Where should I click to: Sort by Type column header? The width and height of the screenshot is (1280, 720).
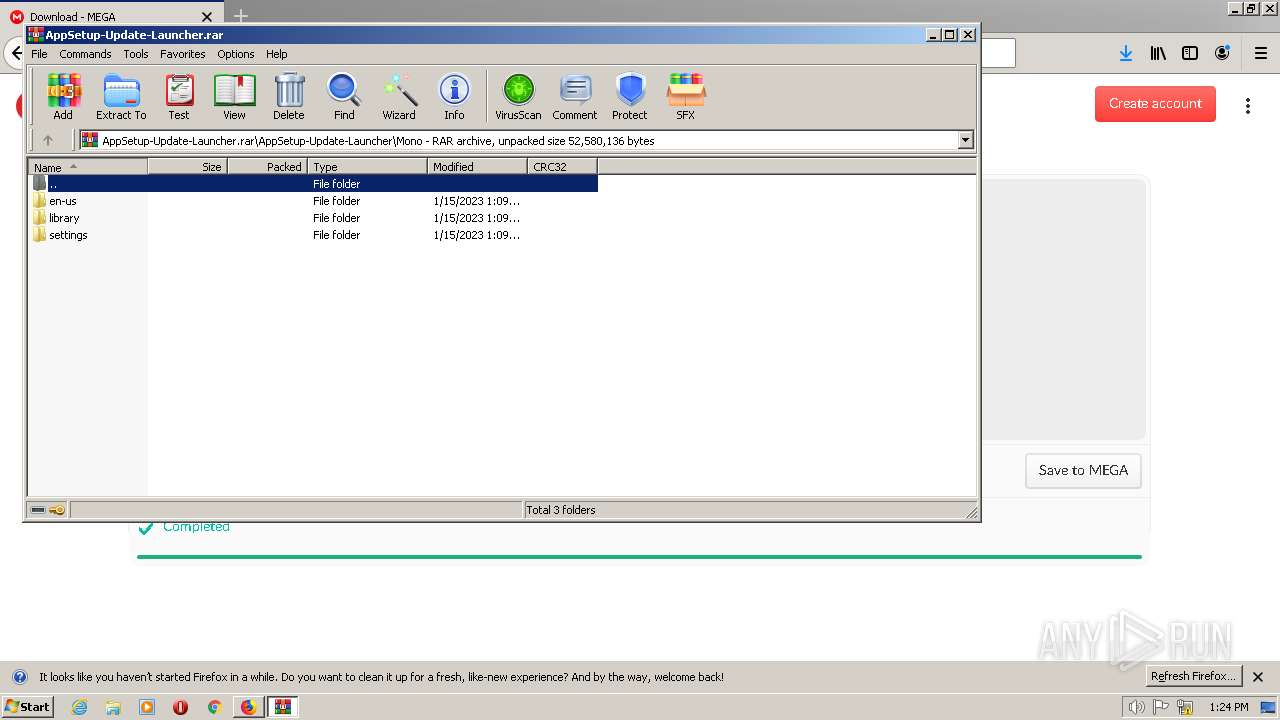click(368, 167)
